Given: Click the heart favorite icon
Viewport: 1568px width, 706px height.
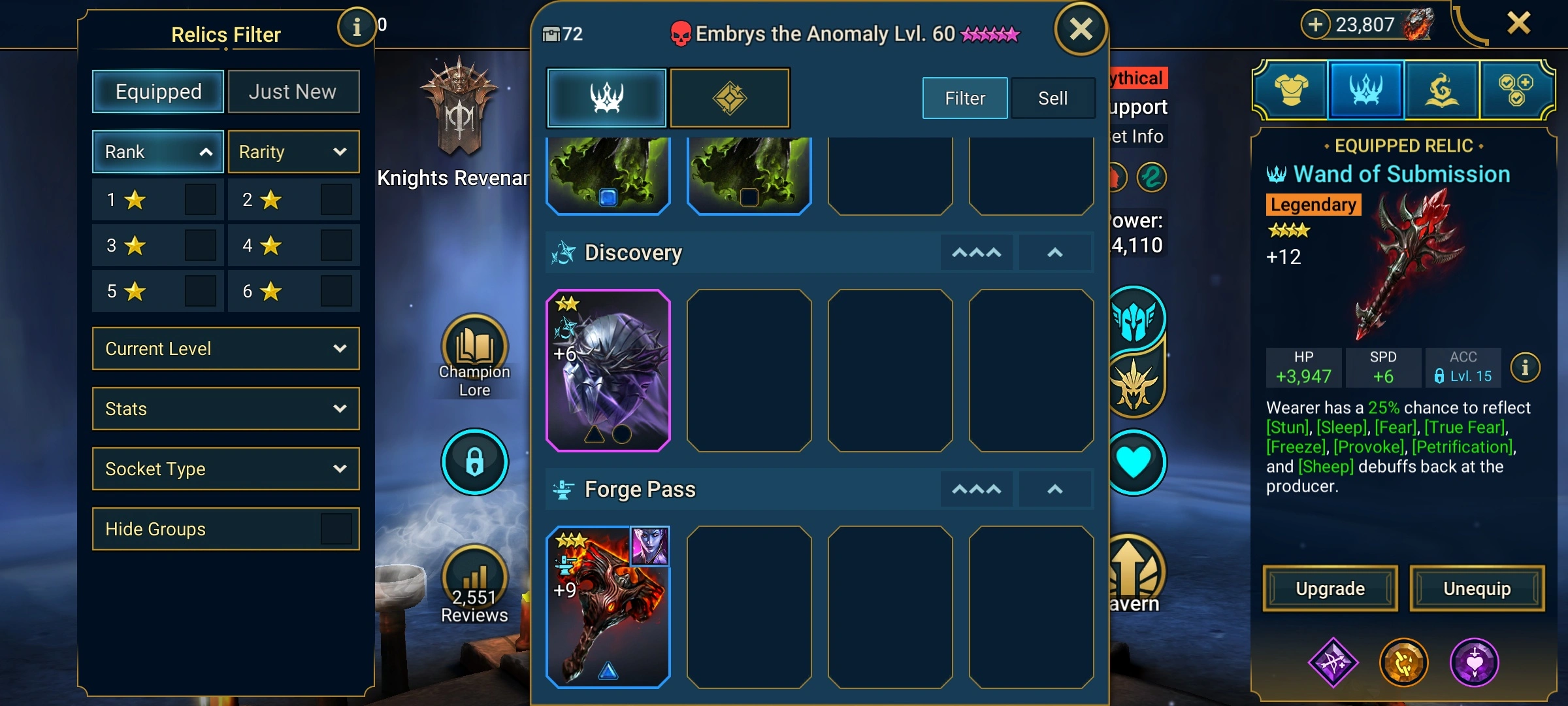Looking at the screenshot, I should (1134, 462).
